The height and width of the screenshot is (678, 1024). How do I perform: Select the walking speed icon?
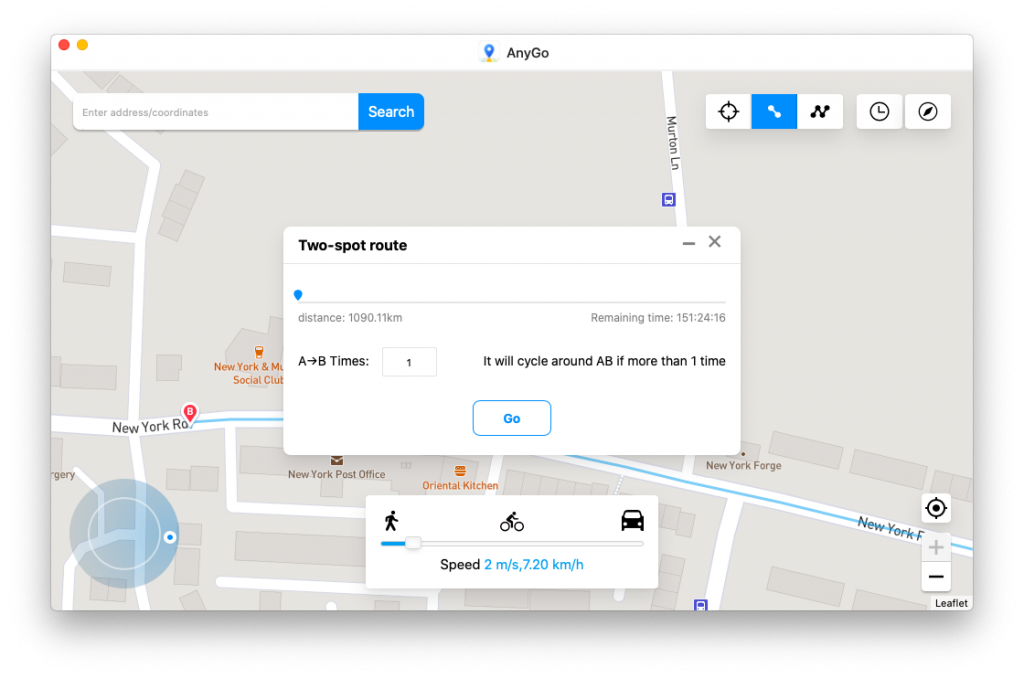pos(393,519)
